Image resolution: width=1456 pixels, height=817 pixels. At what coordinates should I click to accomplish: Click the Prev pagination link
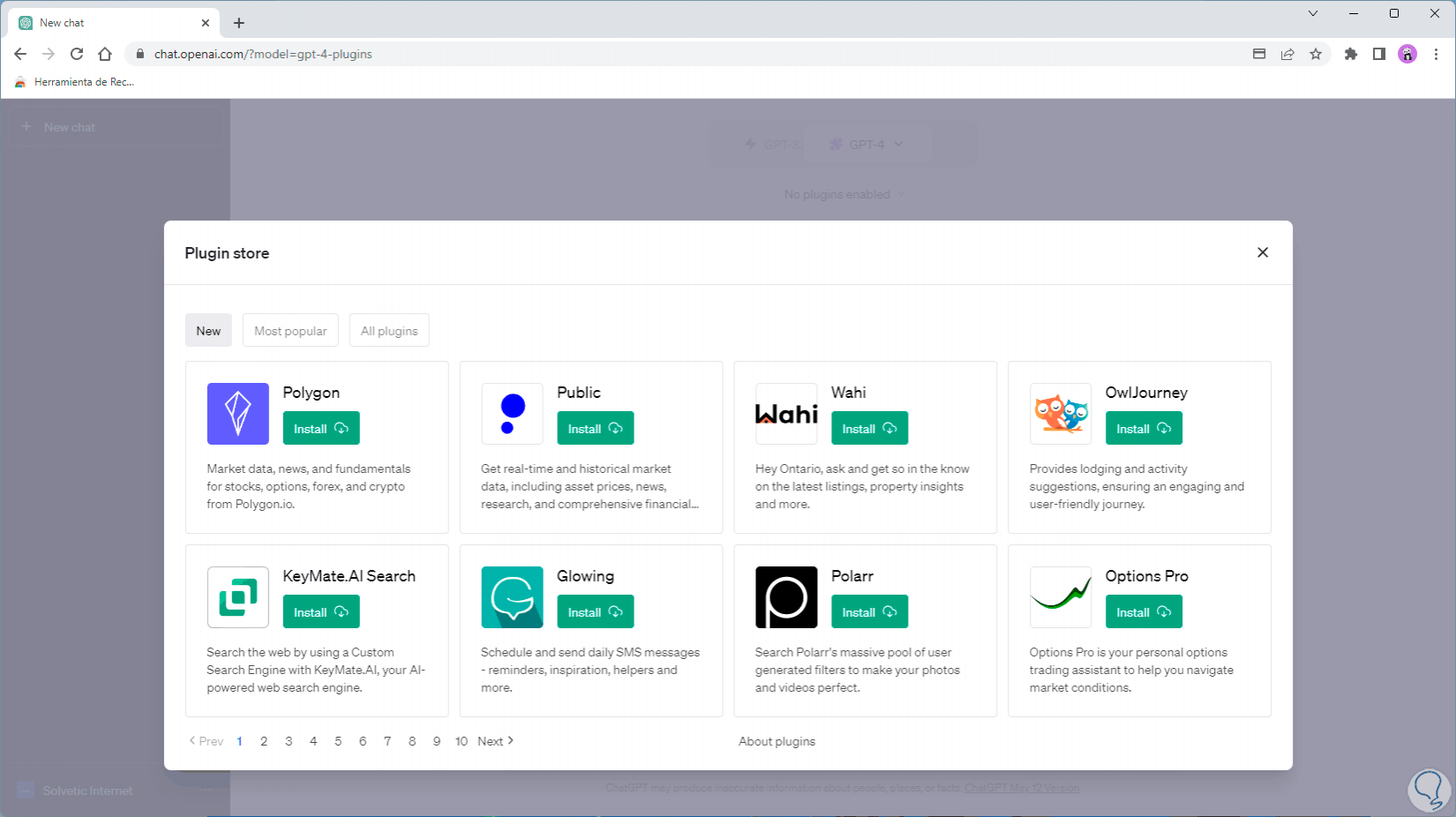coord(206,741)
